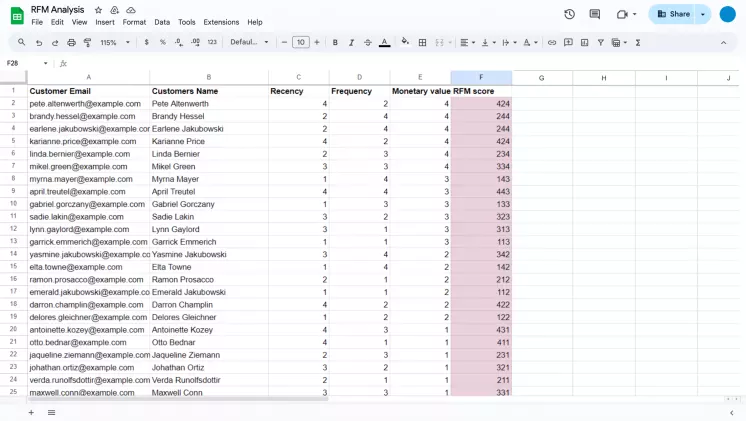Image resolution: width=746 pixels, height=421 pixels.
Task: Click the print icon in toolbar
Action: coord(71,43)
